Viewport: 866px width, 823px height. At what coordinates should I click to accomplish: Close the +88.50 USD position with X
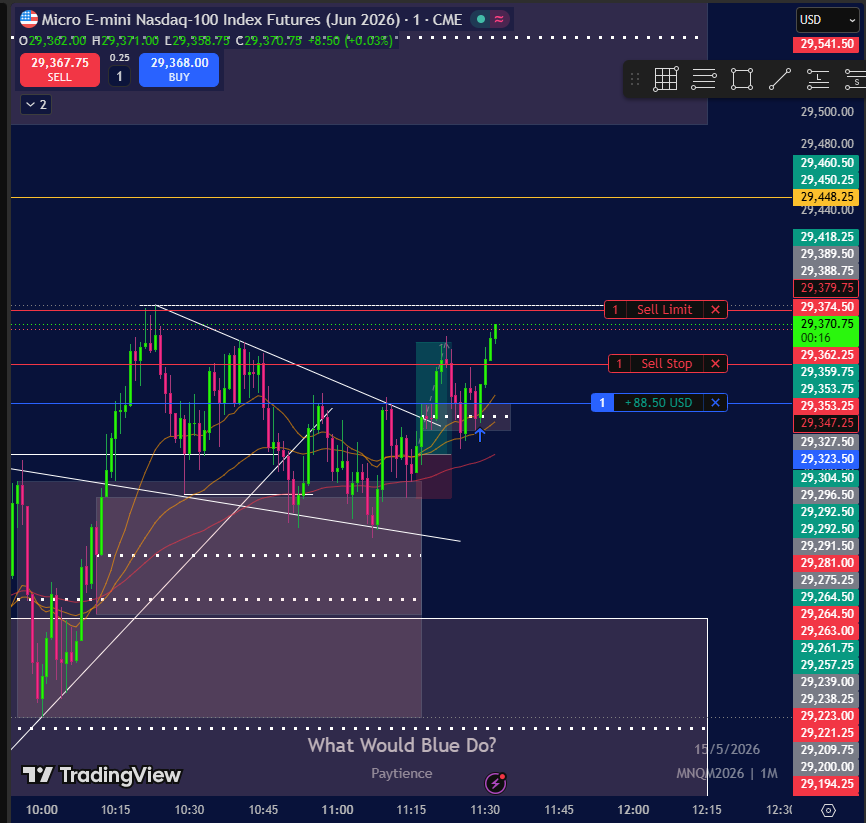(x=715, y=403)
